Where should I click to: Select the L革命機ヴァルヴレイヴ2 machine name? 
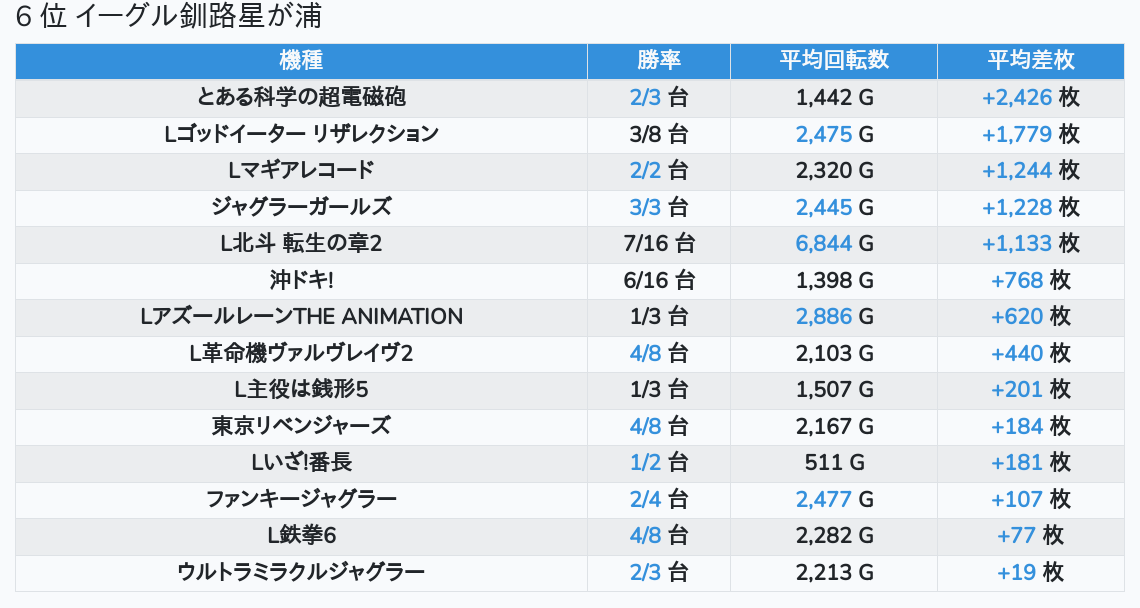301,353
